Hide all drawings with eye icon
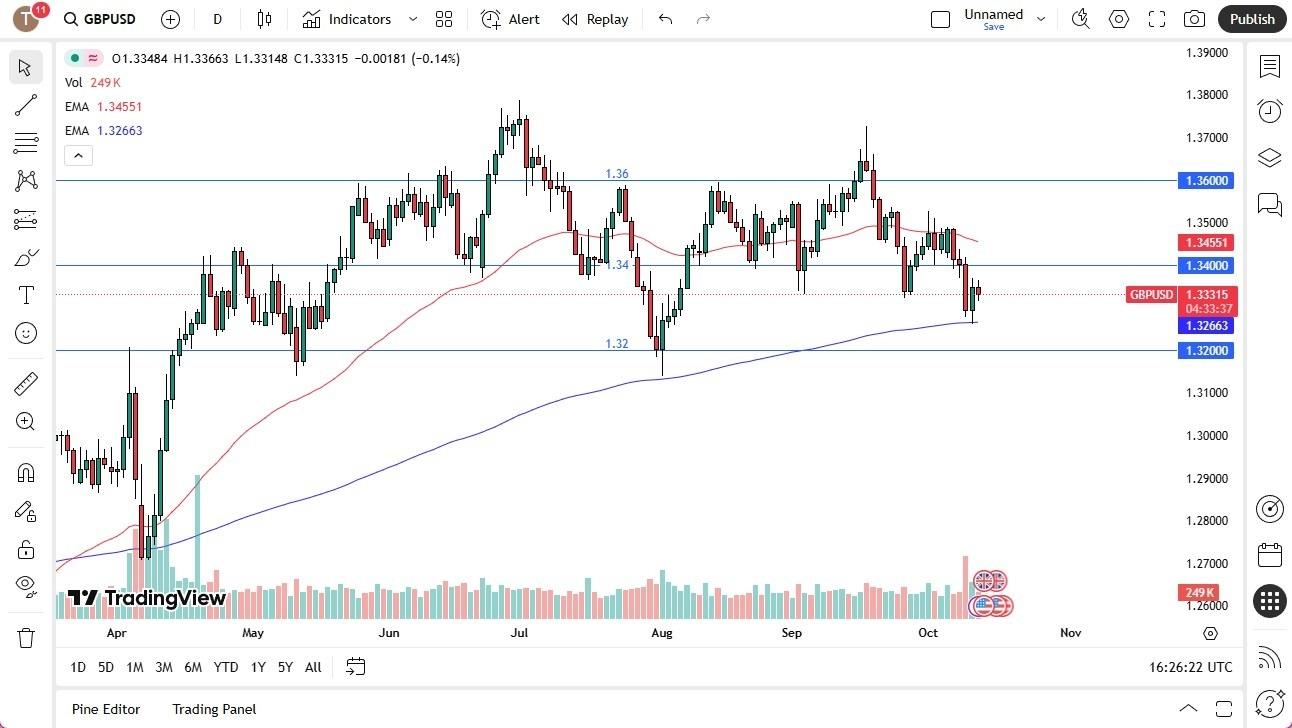This screenshot has height=728, width=1292. 26,585
